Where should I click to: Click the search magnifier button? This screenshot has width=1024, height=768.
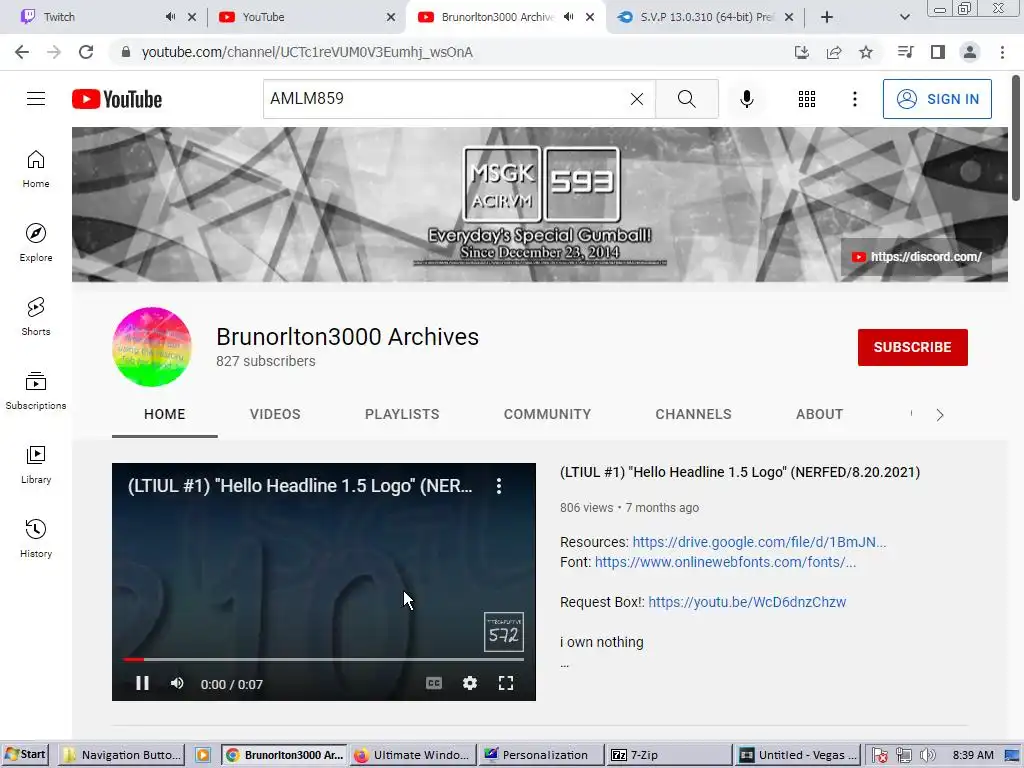686,99
